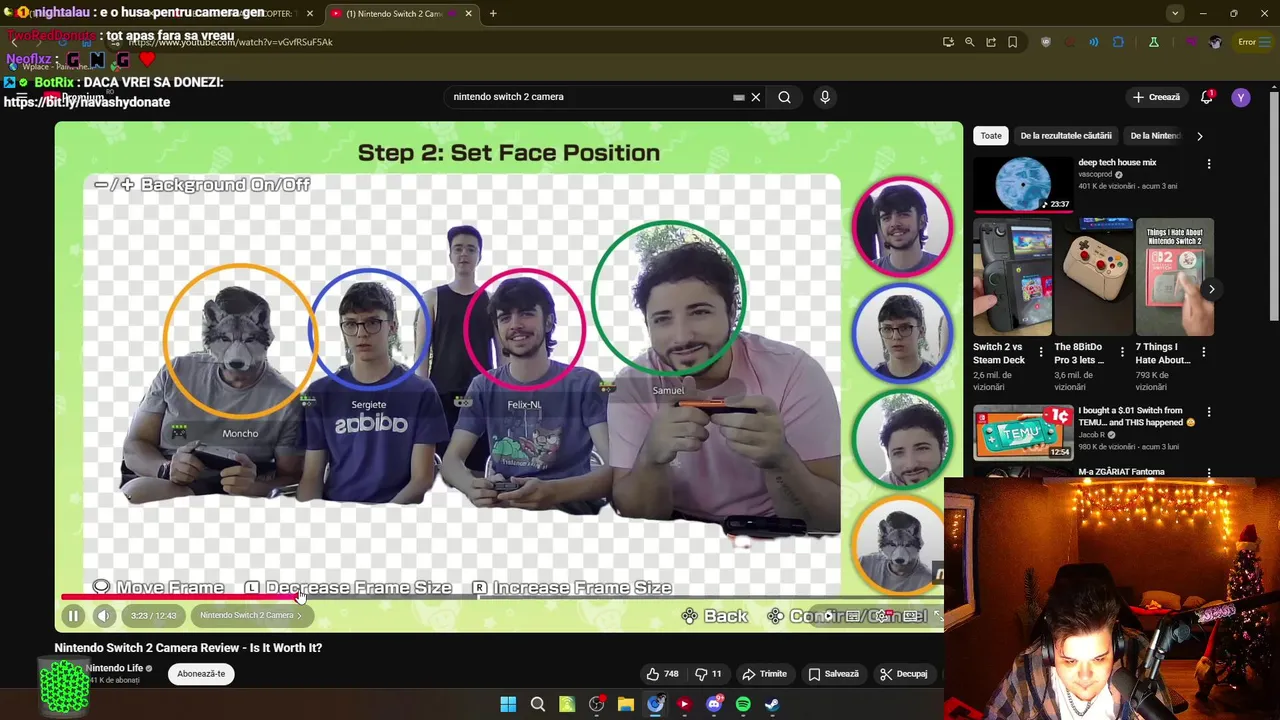This screenshot has width=1280, height=720.
Task: Select the Toate filter chip
Action: click(991, 135)
